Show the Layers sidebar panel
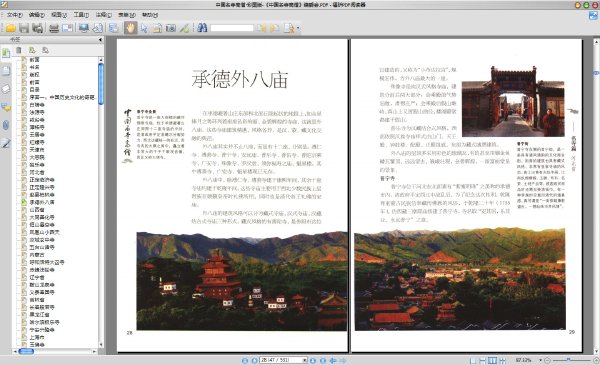Screen dimensions: 600x365 (6, 89)
